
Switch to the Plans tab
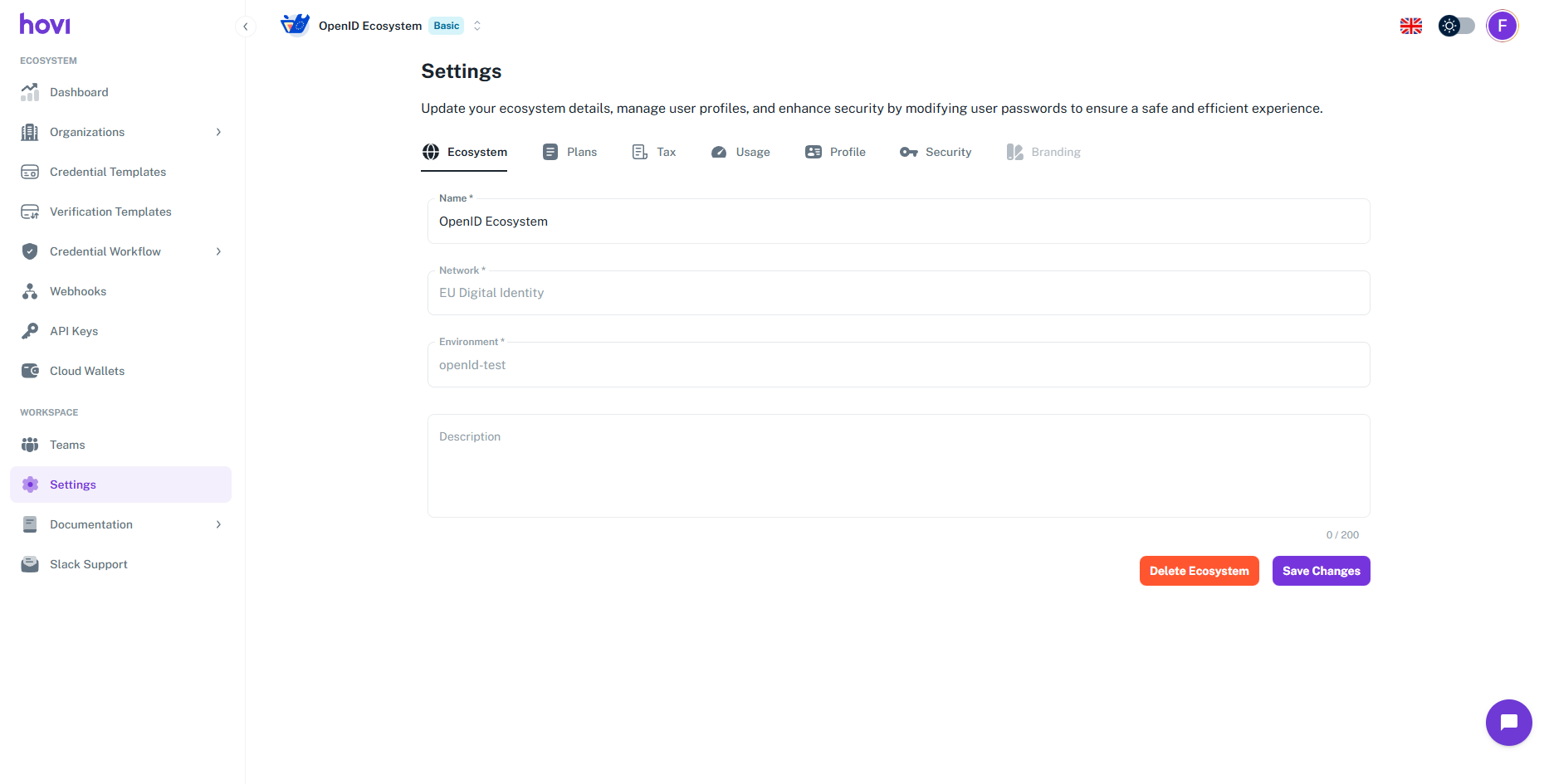[x=570, y=152]
